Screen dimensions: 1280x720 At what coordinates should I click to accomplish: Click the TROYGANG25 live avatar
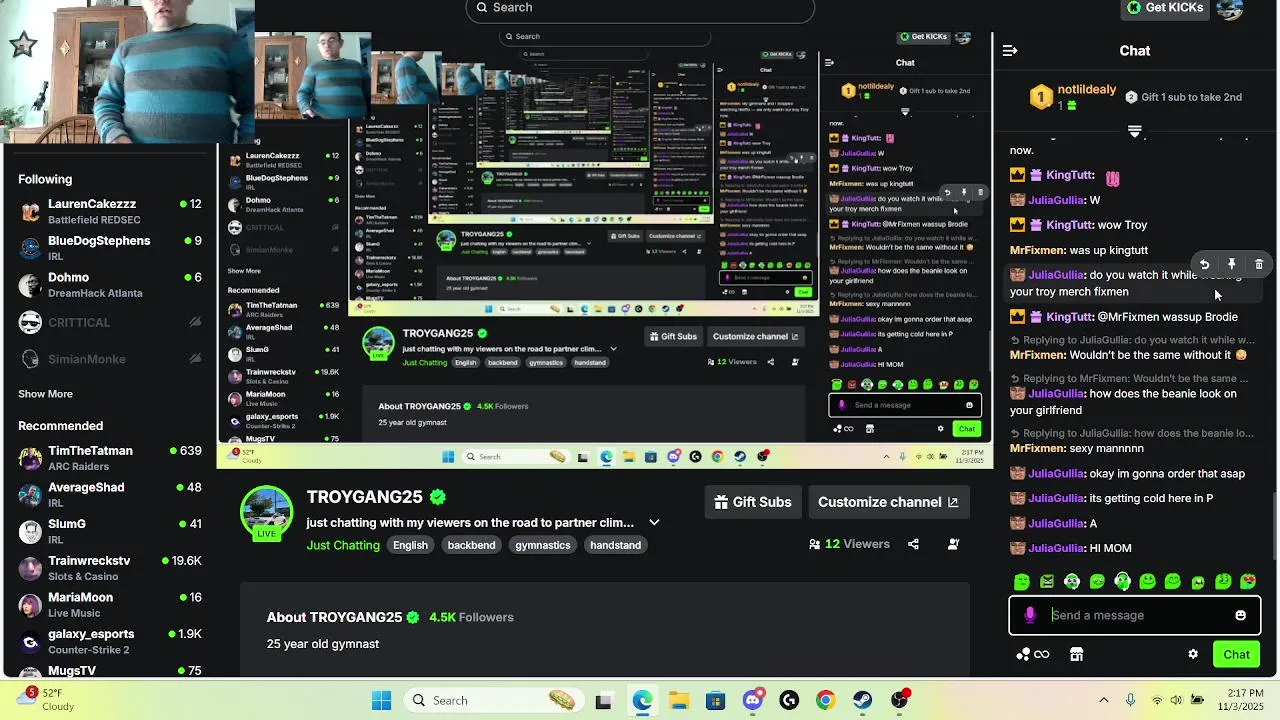tap(266, 512)
